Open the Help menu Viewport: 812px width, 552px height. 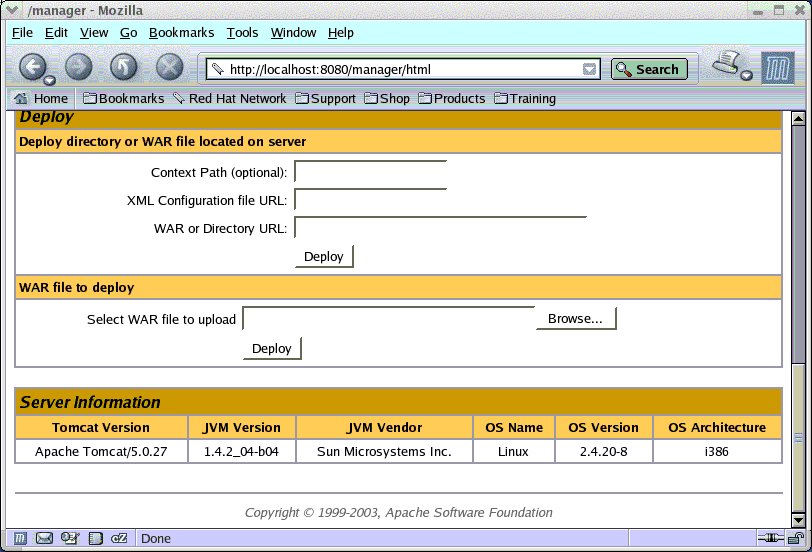(340, 33)
